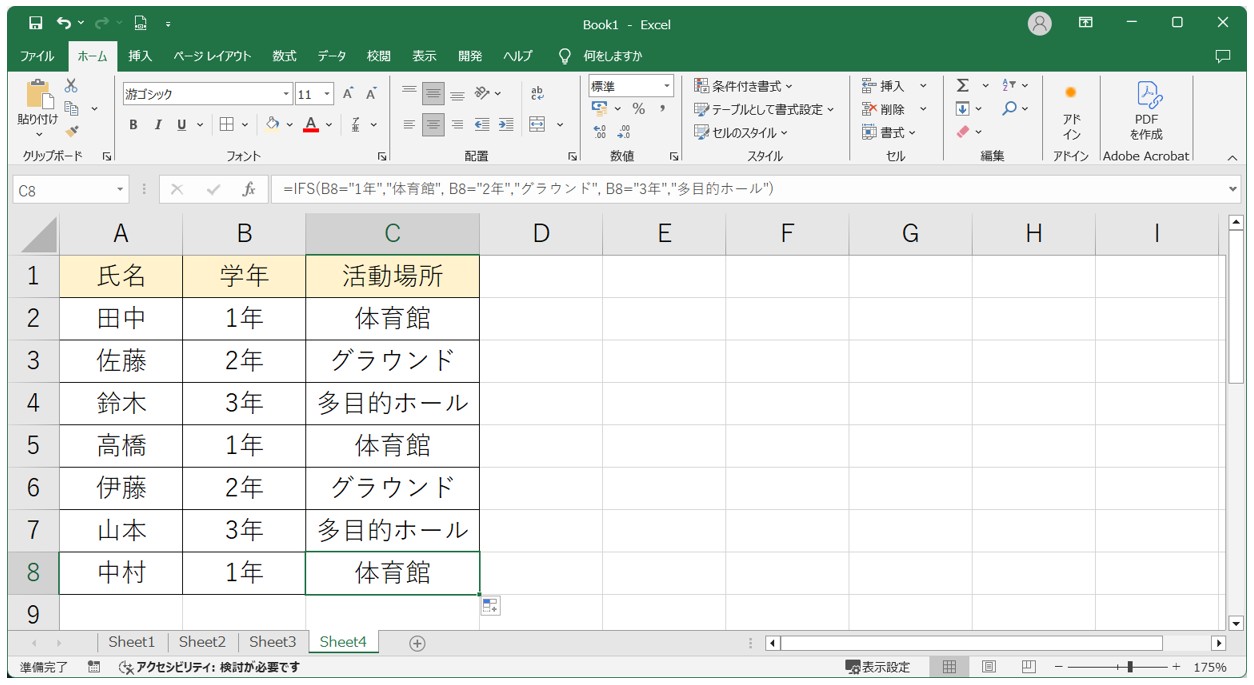
Task: Switch to Page Layout view in status bar
Action: 988,667
